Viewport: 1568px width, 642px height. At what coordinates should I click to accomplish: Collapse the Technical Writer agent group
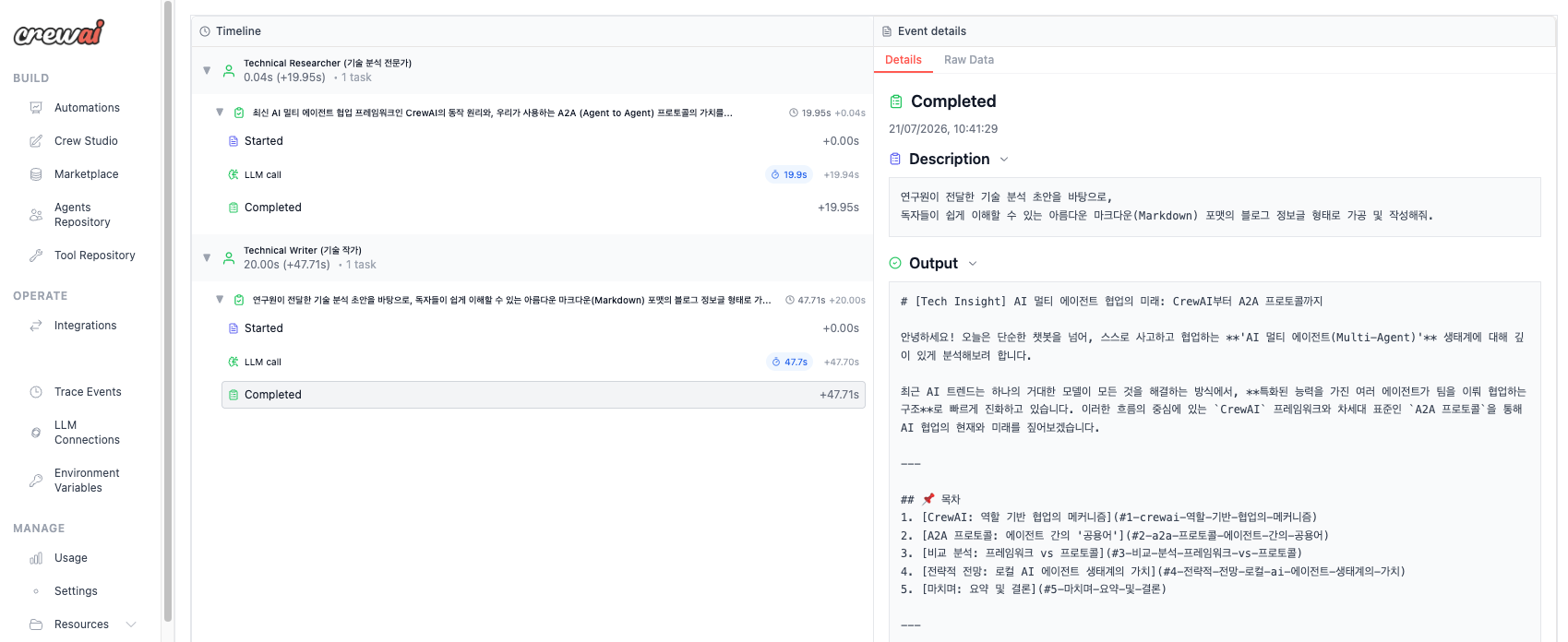[207, 257]
